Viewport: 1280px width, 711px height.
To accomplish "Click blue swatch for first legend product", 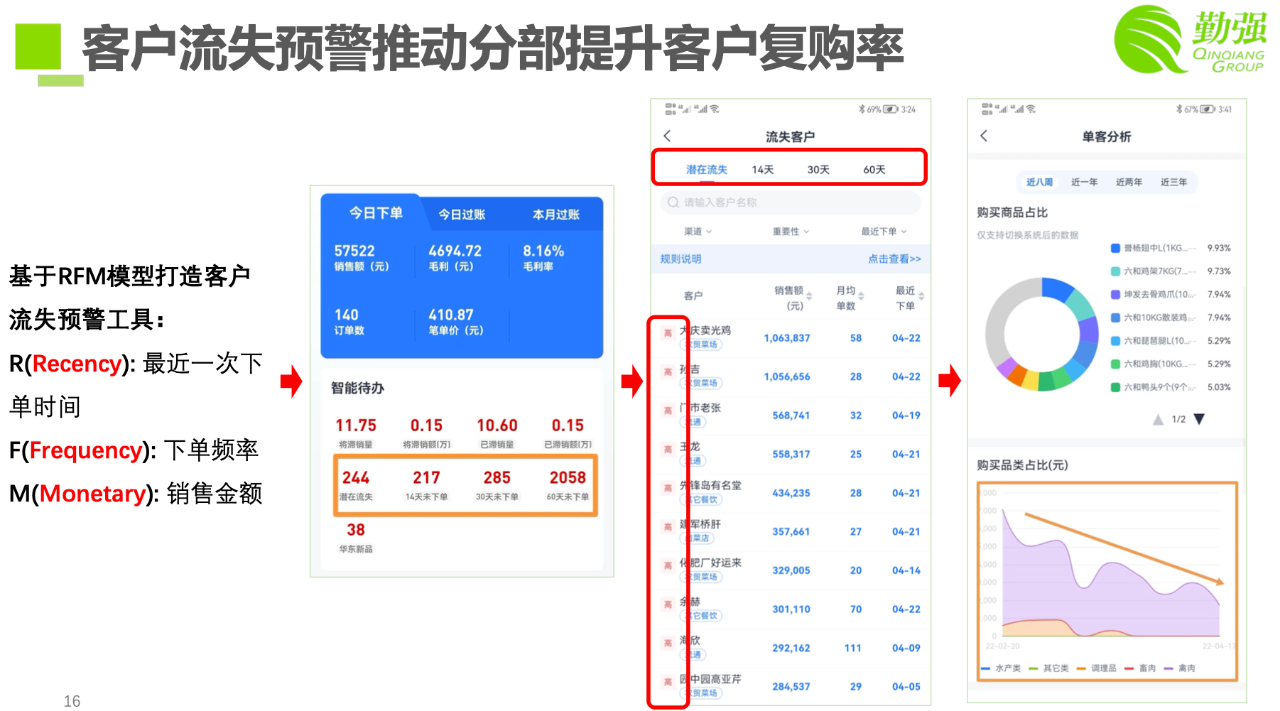I will 1115,248.
